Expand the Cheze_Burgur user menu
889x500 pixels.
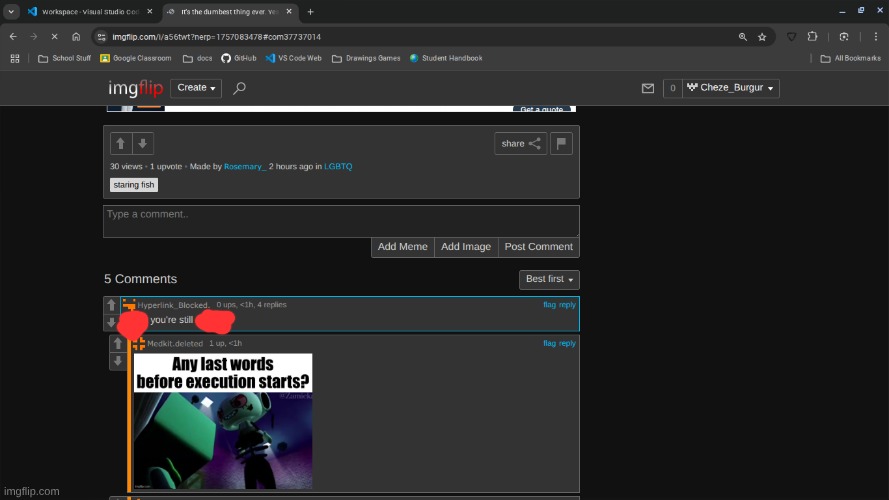(730, 88)
